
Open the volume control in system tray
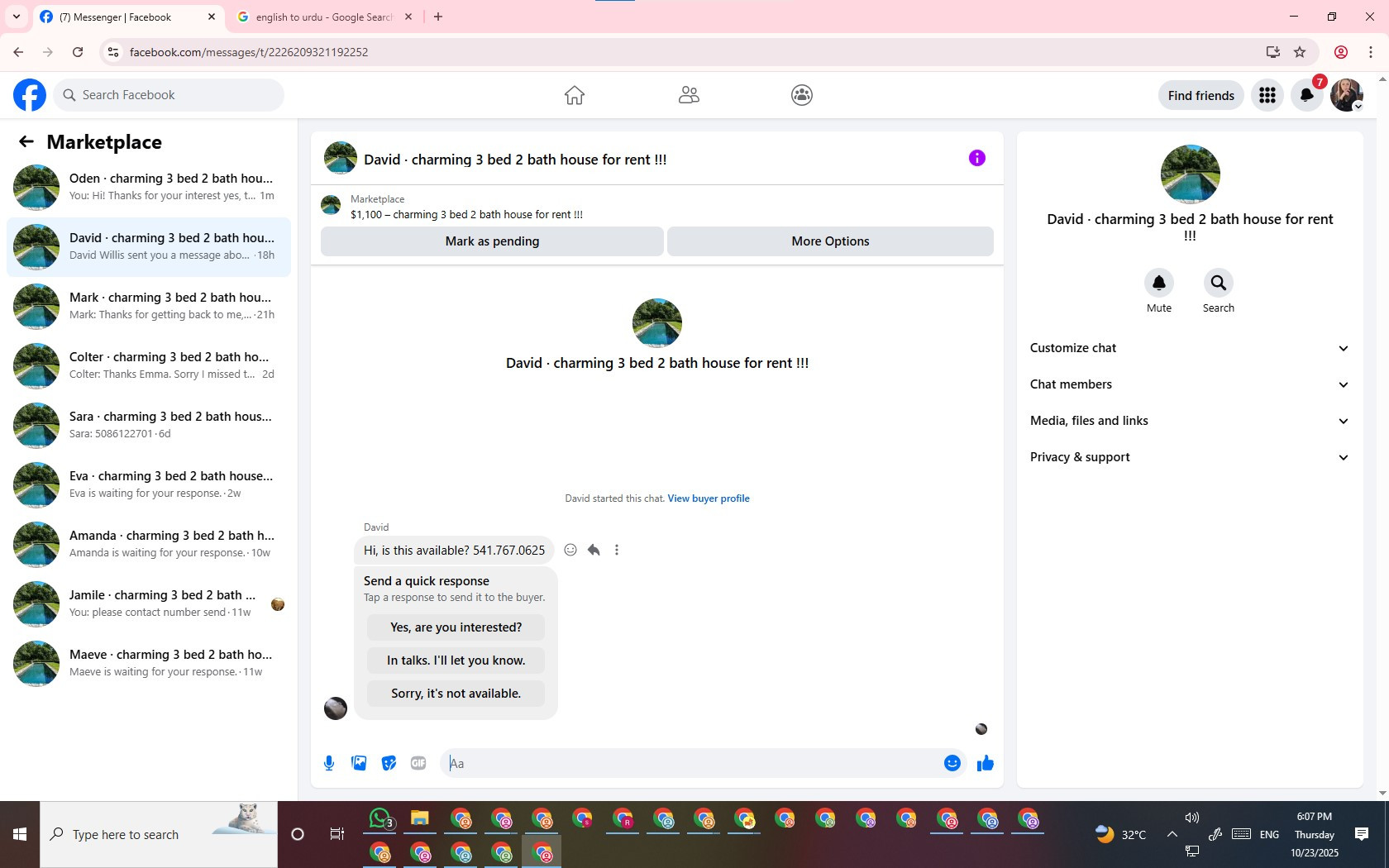click(1191, 818)
